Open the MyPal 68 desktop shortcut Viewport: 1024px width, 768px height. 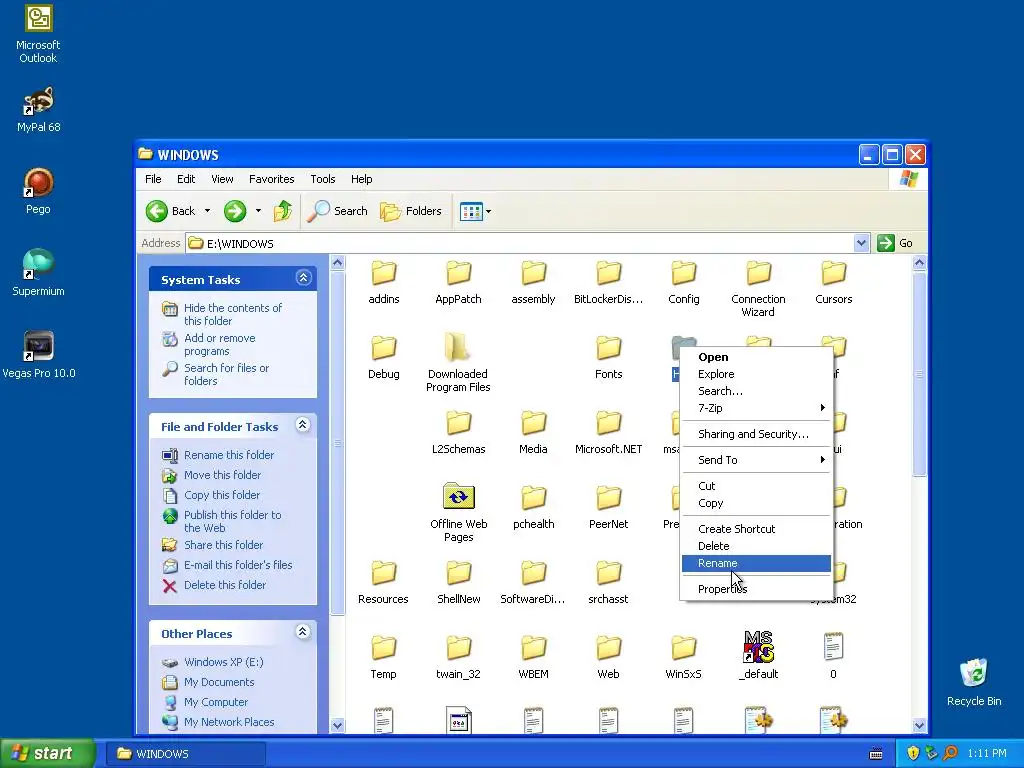click(38, 110)
